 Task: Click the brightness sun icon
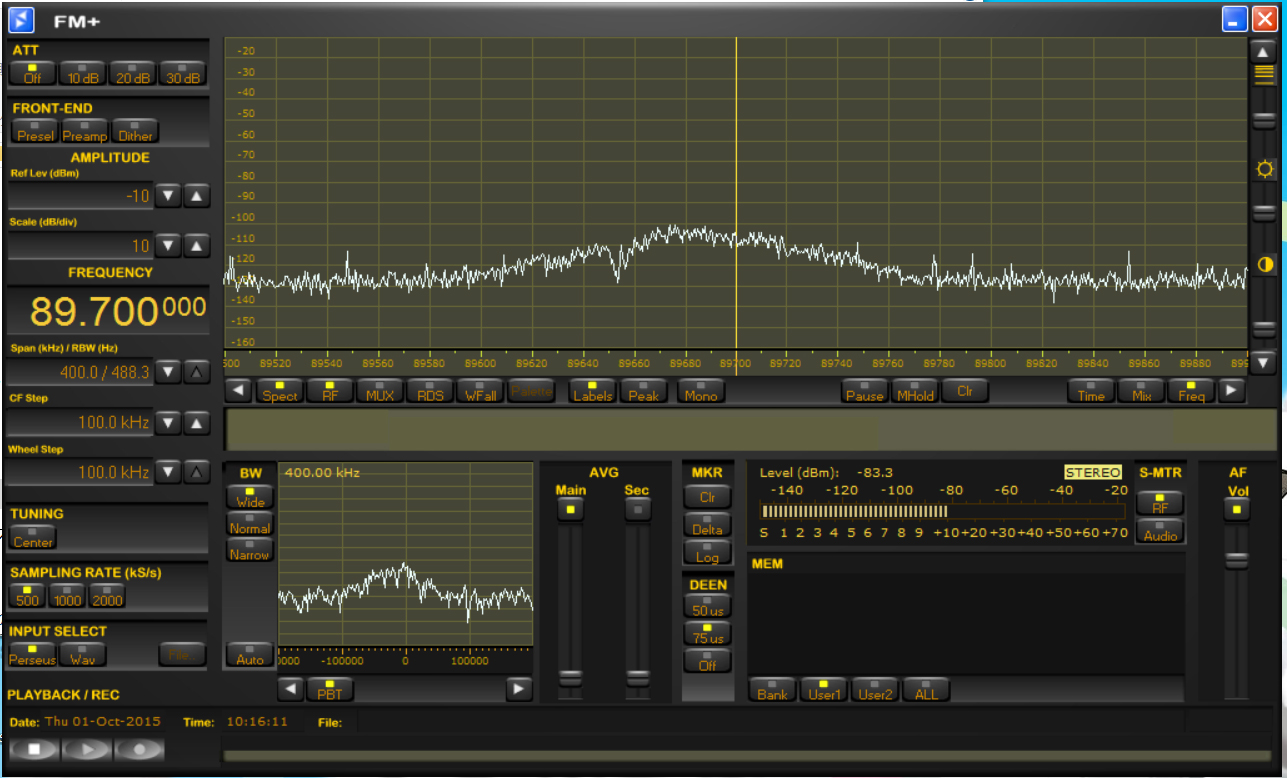(x=1265, y=169)
